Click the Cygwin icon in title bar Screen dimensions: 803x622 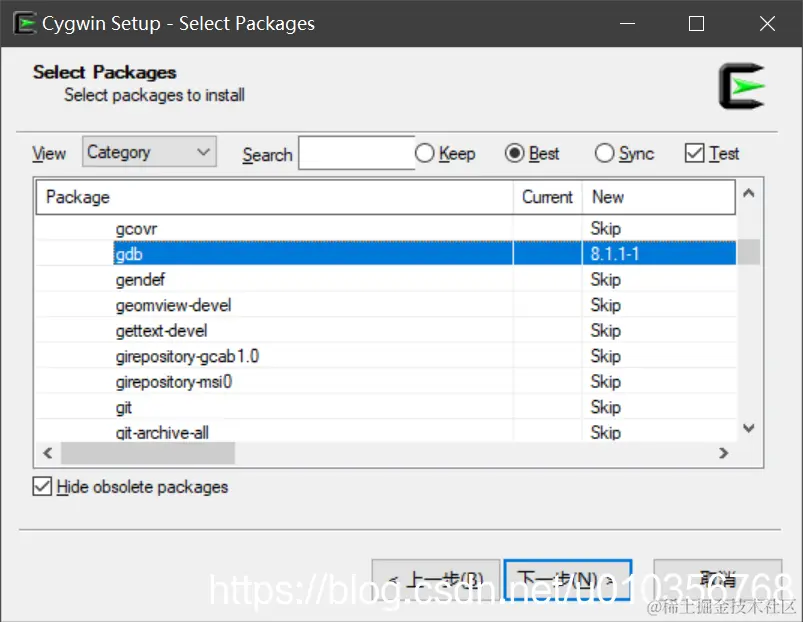coord(25,24)
